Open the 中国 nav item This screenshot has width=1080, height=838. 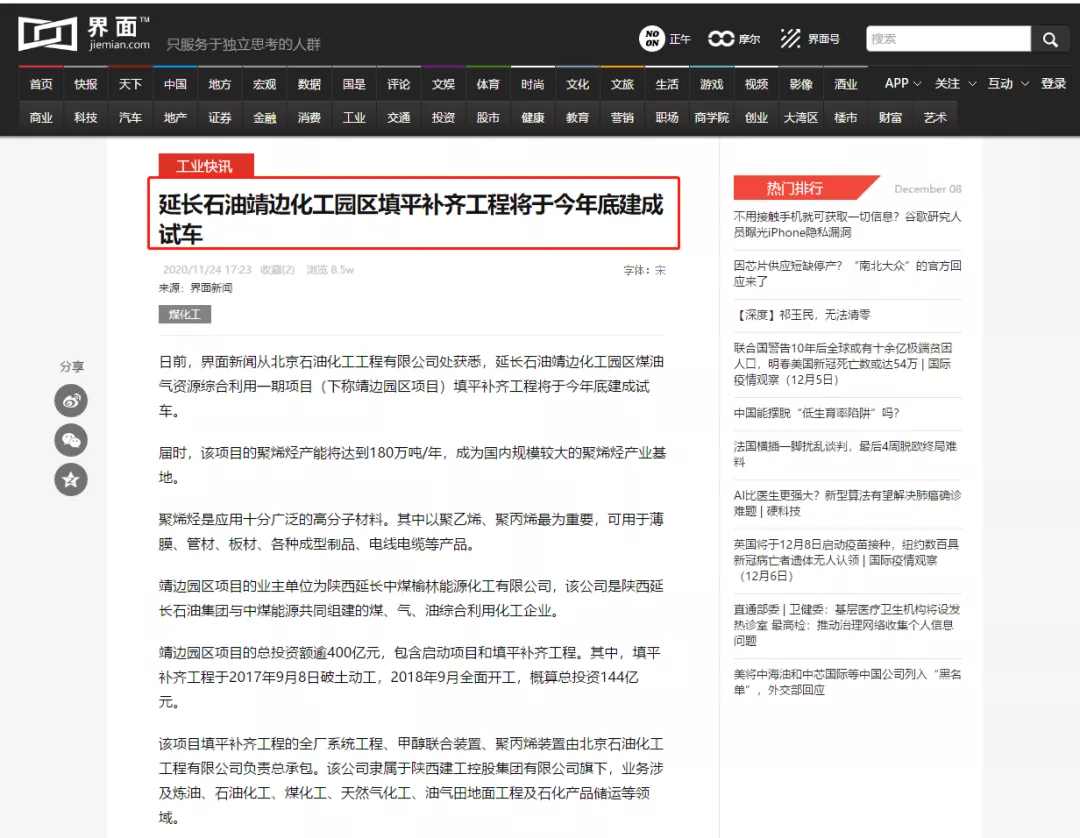[x=175, y=84]
